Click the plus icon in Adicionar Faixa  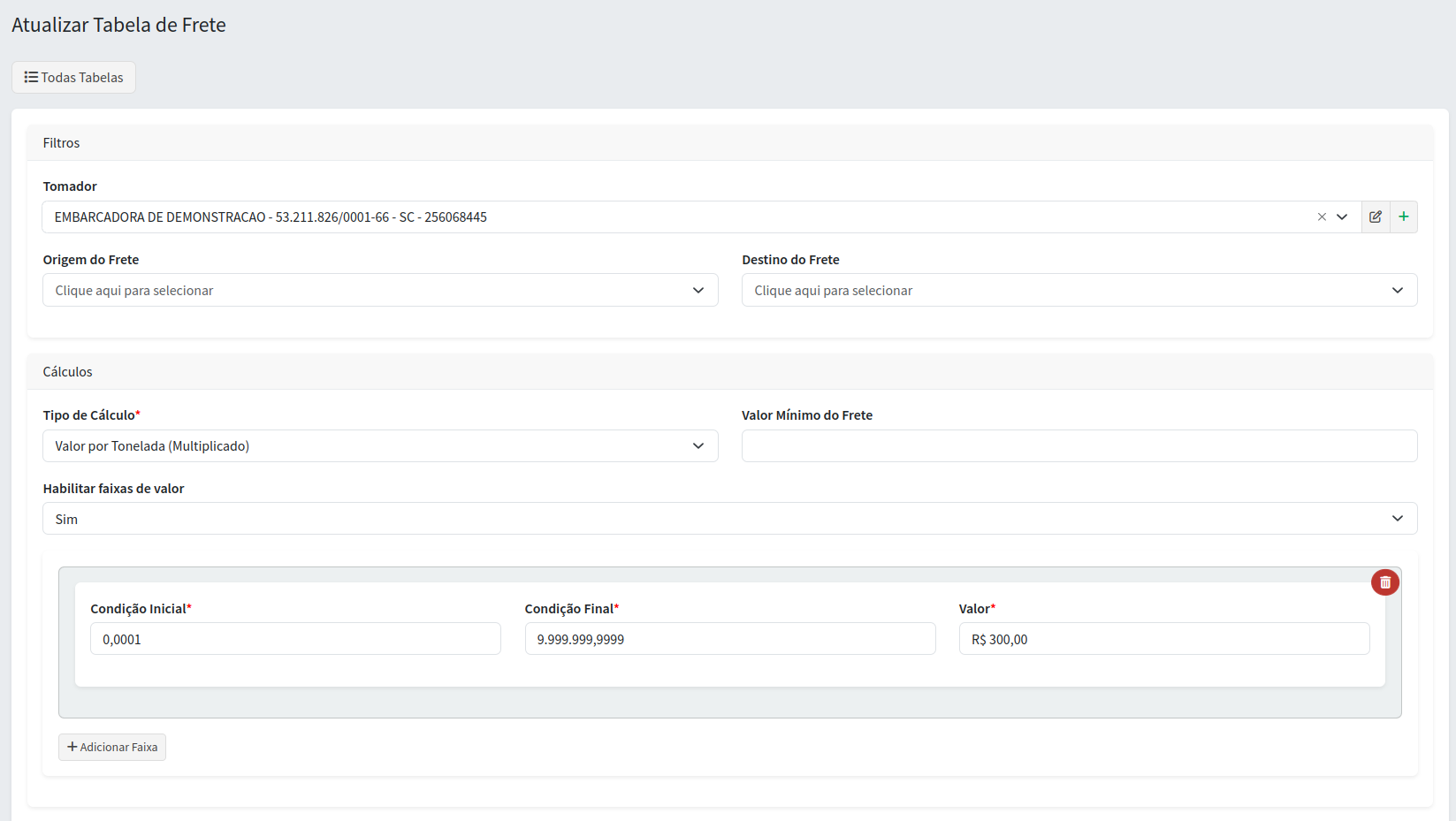coord(72,748)
